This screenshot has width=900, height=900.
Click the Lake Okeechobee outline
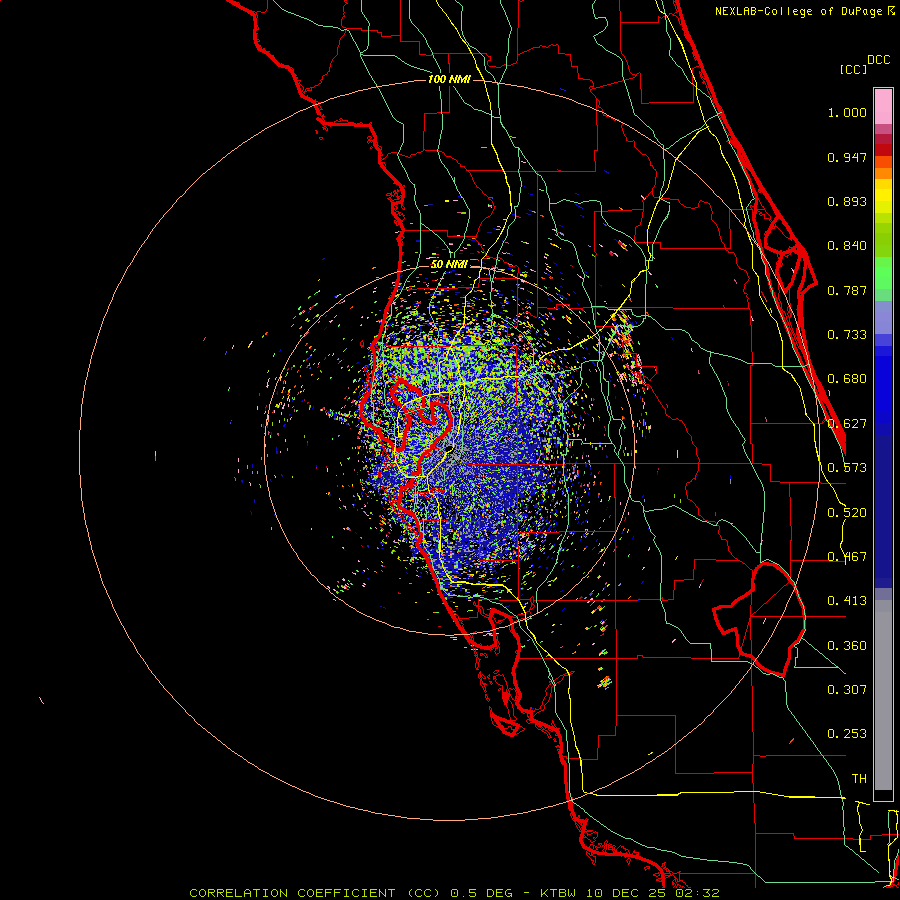[x=761, y=620]
